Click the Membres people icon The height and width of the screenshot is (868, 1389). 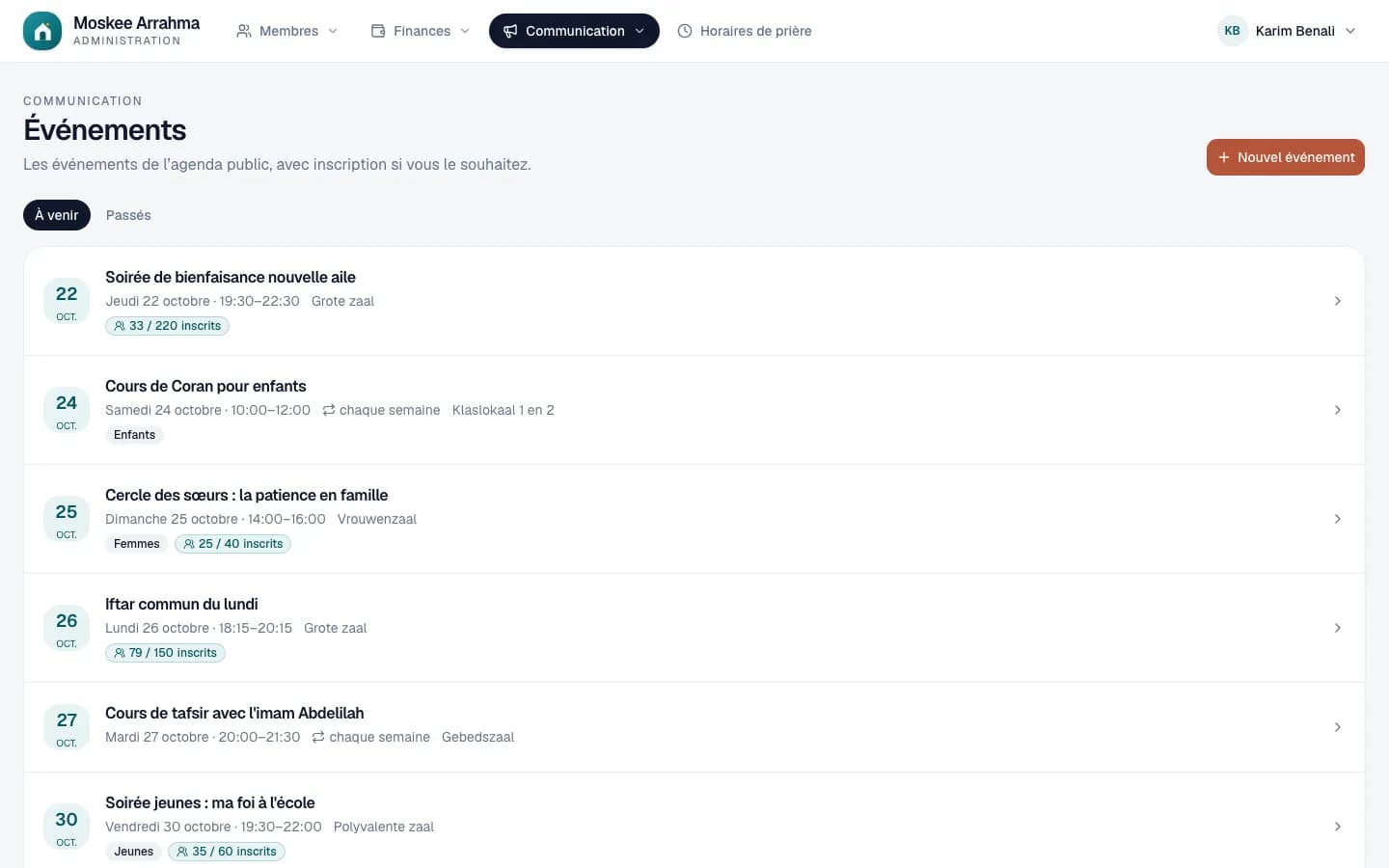coord(244,31)
